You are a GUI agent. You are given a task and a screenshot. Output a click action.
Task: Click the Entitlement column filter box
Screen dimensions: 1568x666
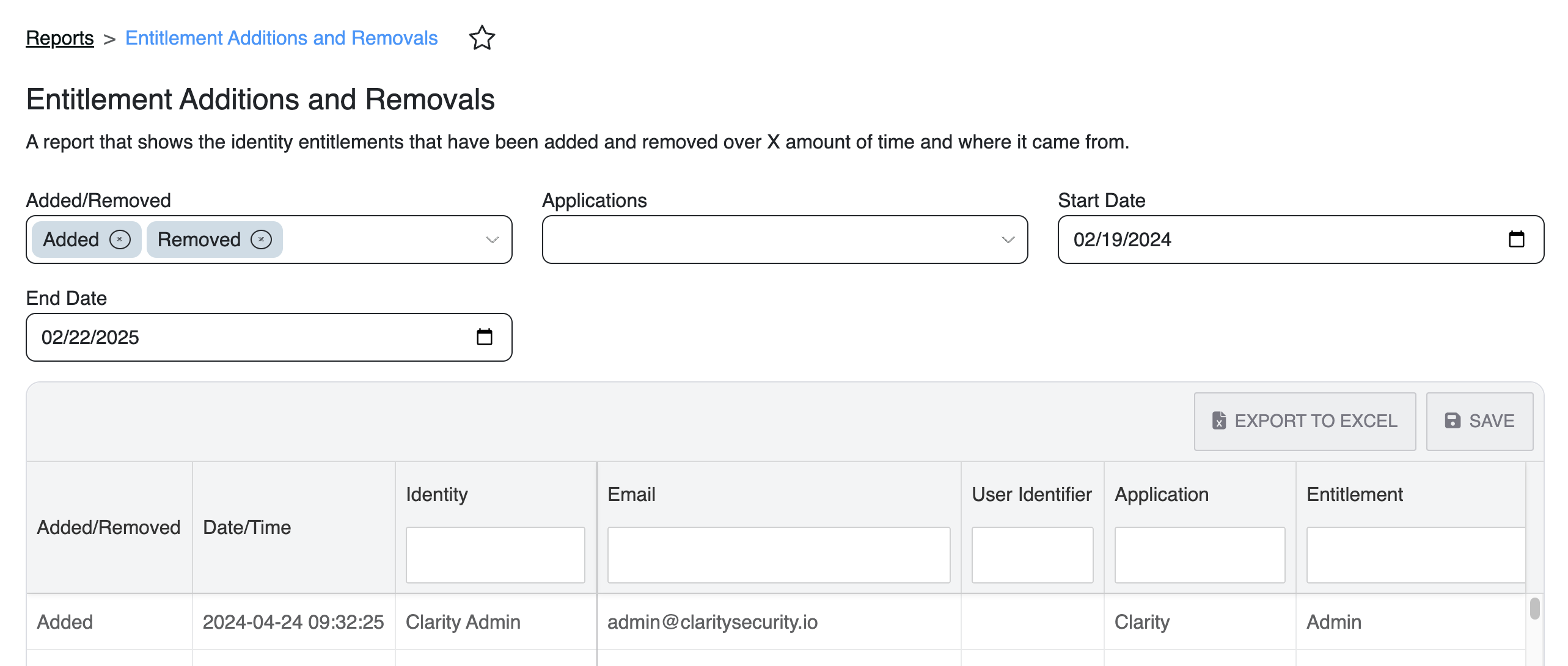[1415, 555]
